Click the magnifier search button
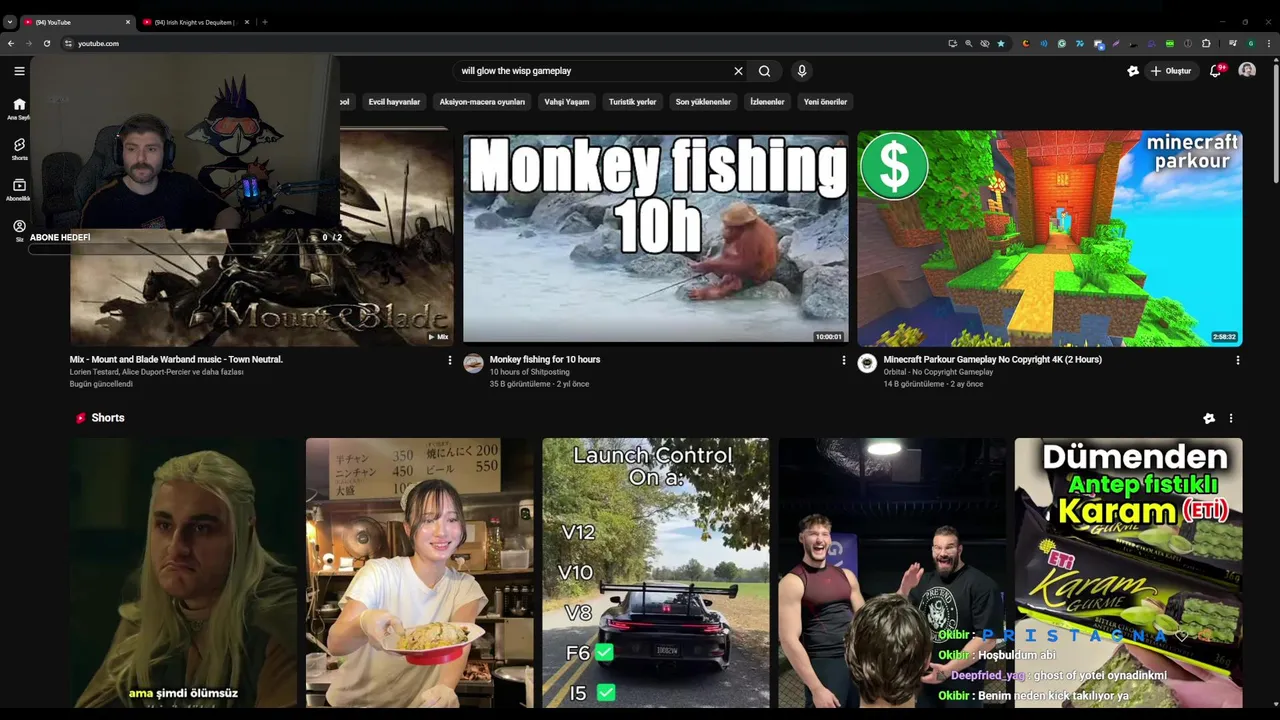Viewport: 1280px width, 720px height. click(x=764, y=71)
